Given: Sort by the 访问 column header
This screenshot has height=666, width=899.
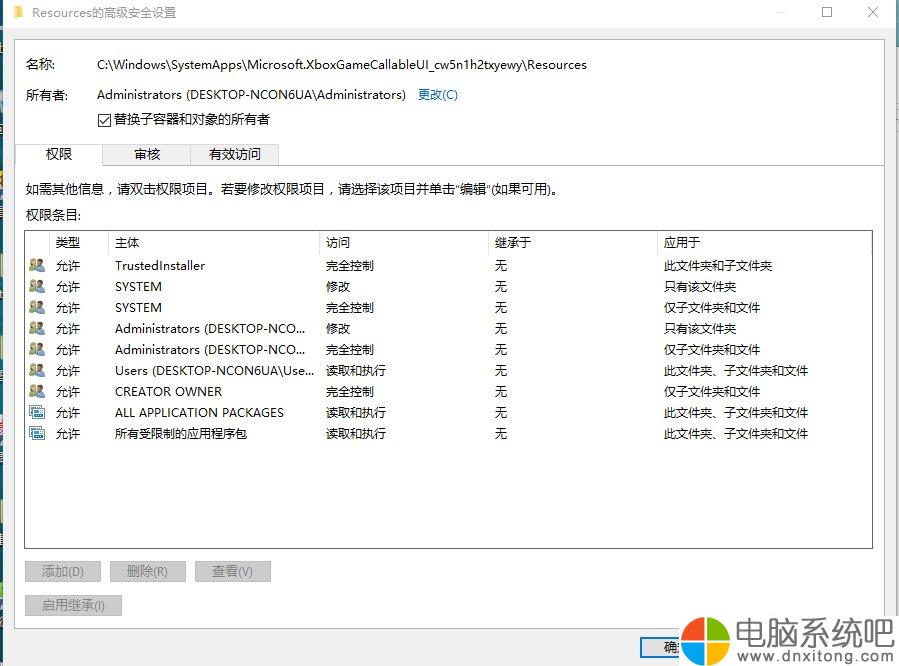Looking at the screenshot, I should click(x=404, y=242).
